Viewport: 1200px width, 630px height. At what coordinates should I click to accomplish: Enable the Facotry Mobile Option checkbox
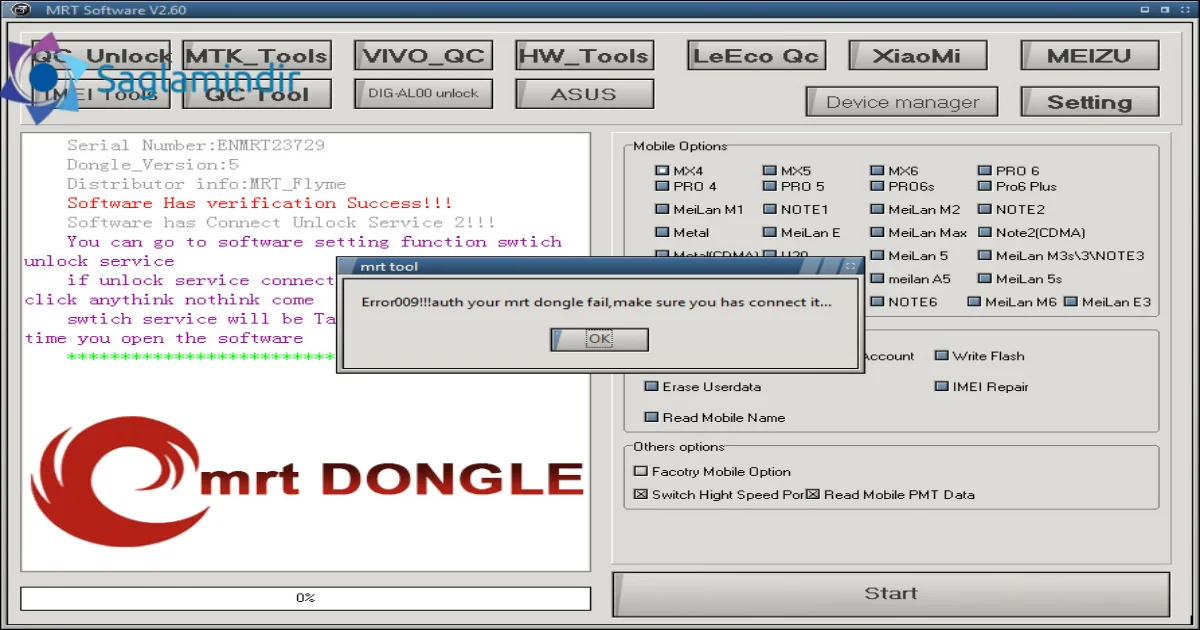712,471
